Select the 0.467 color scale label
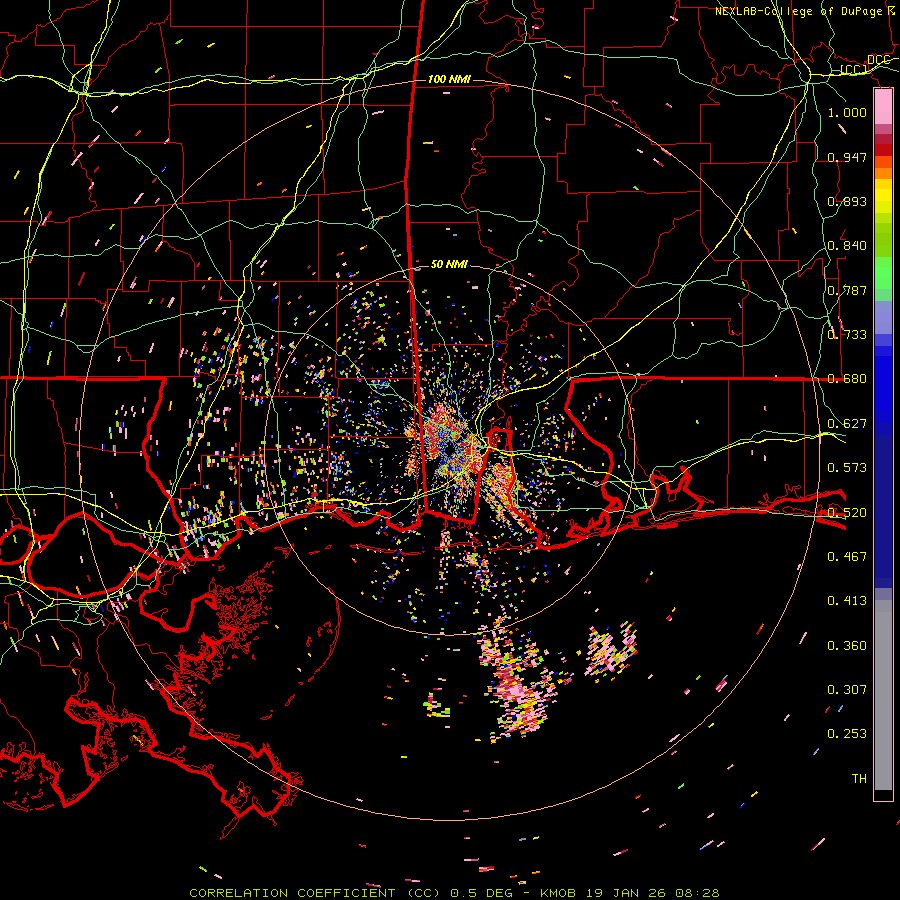The image size is (900, 900). click(x=847, y=556)
